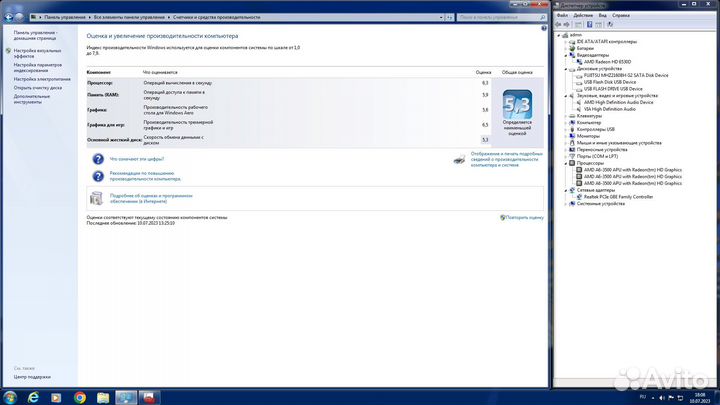Open 'Панель управления - домашняя страница' link
The width and height of the screenshot is (720, 405).
click(x=35, y=35)
